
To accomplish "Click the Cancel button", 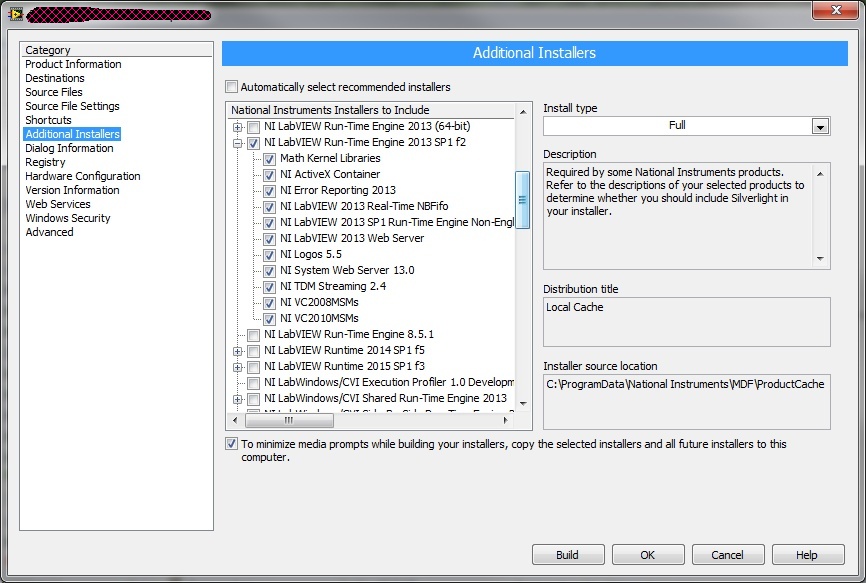I will pos(728,555).
